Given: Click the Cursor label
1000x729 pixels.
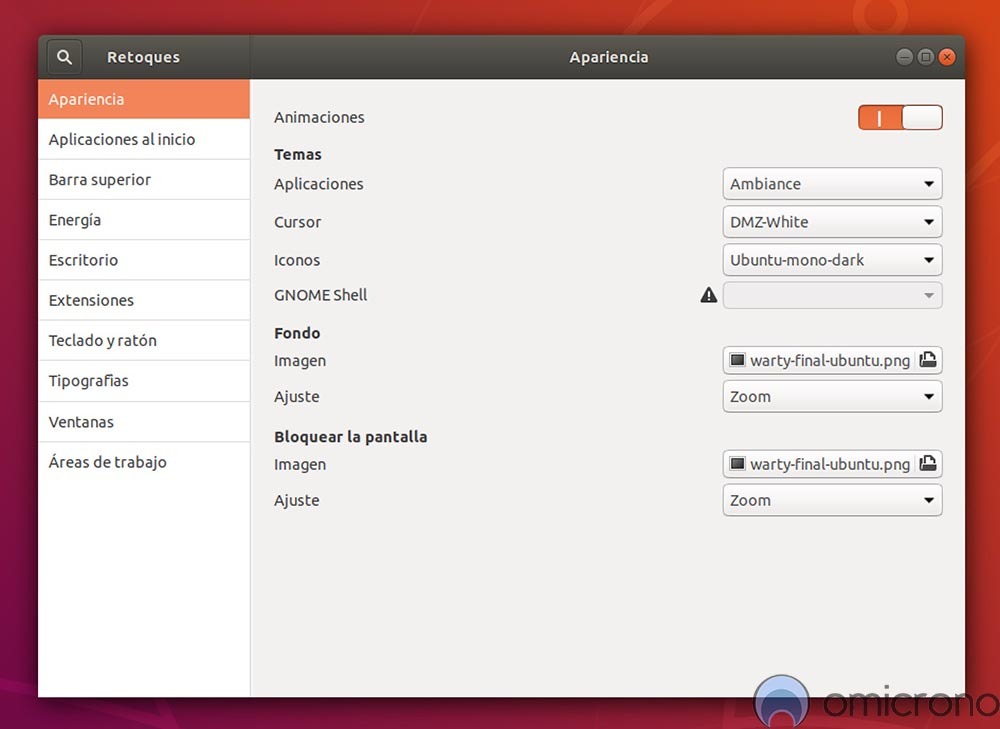Looking at the screenshot, I should tap(298, 222).
